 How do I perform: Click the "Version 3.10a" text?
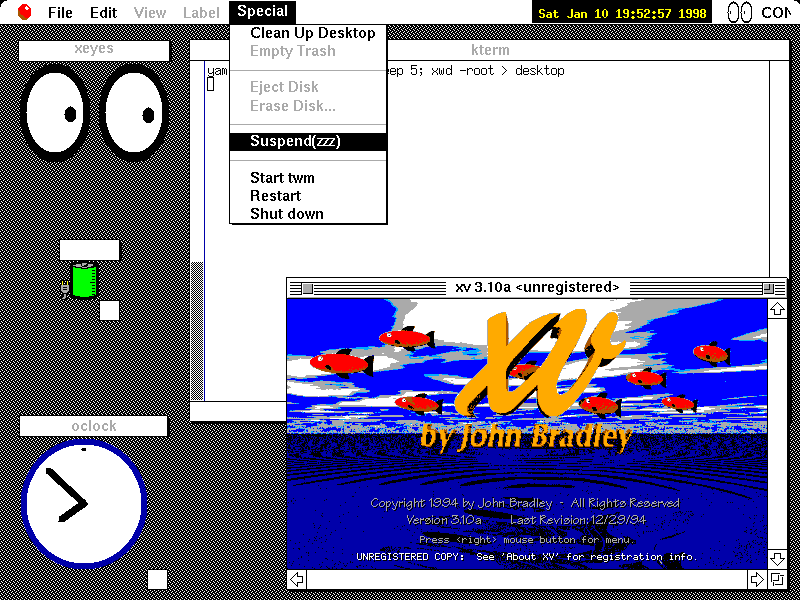[x=443, y=520]
